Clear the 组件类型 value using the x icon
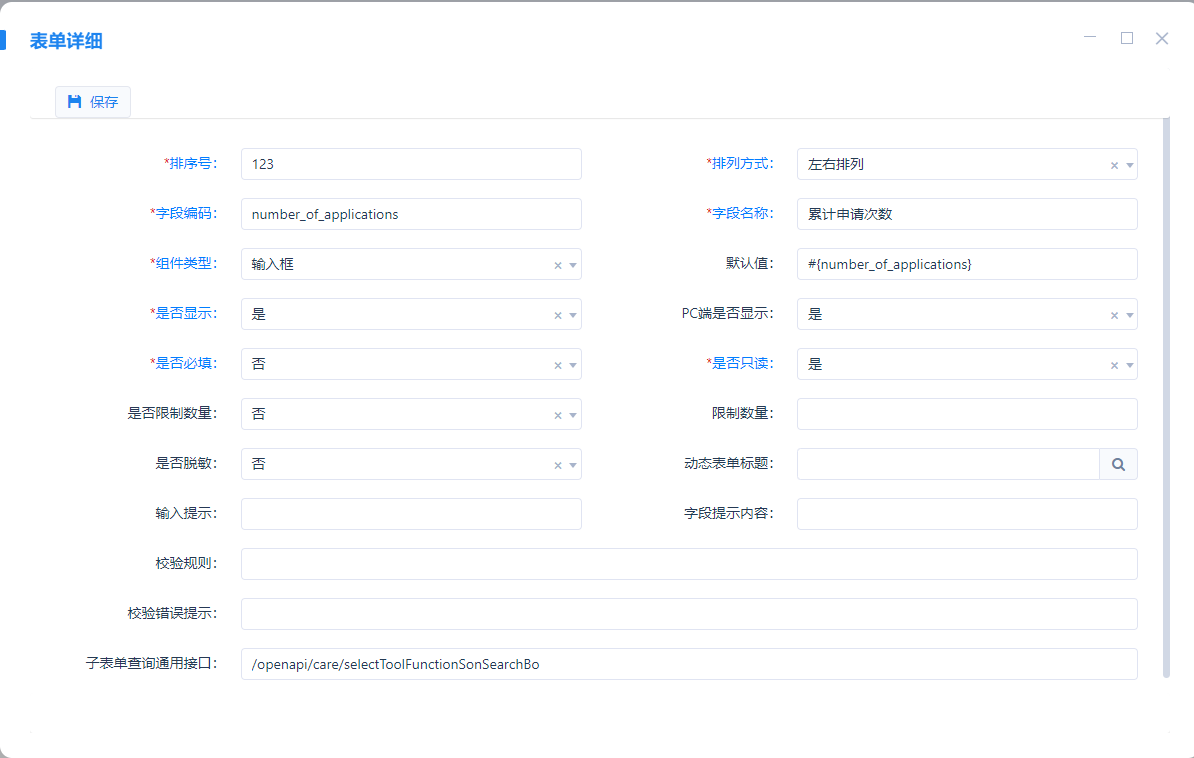 tap(558, 265)
